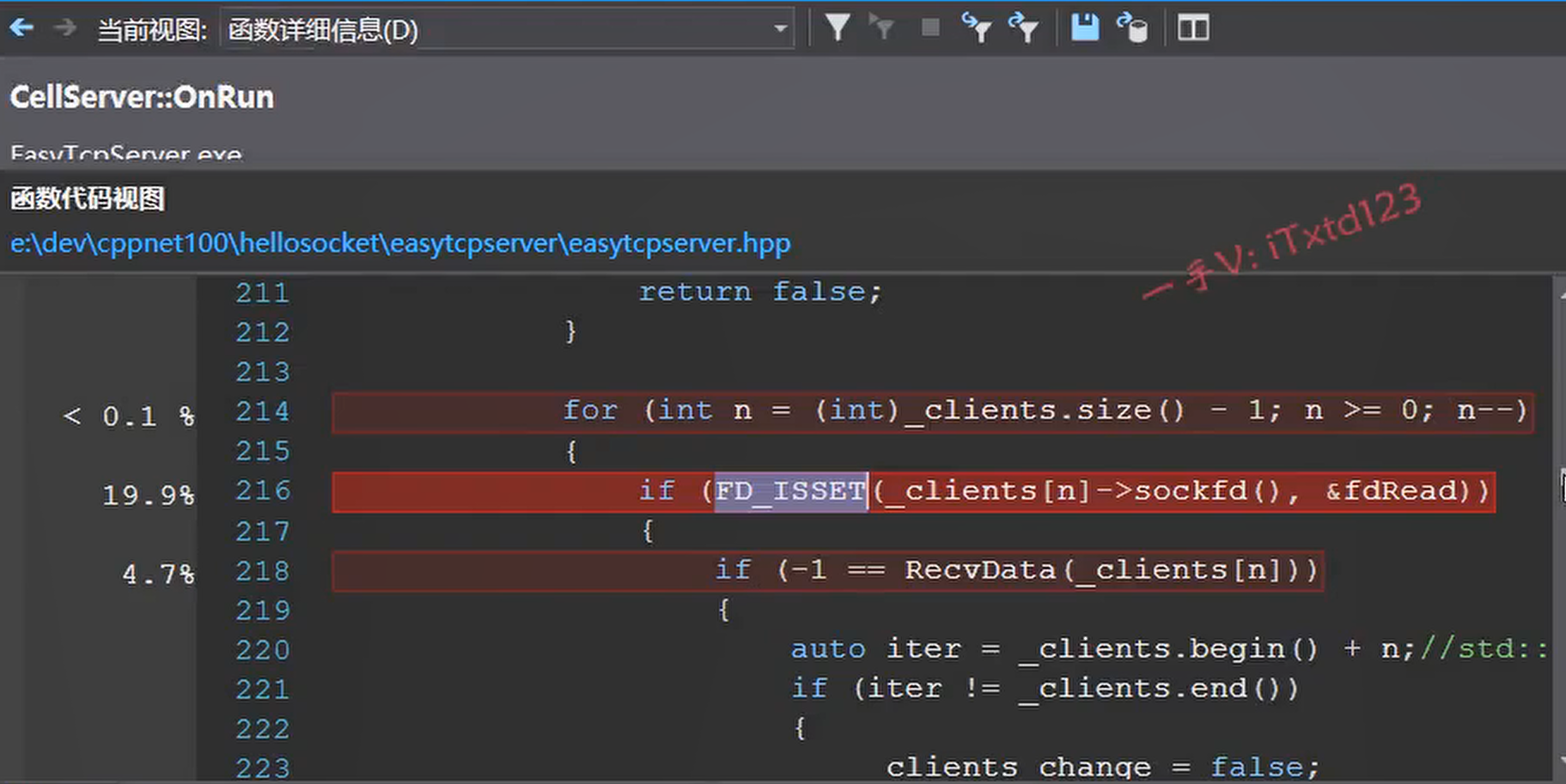Click the CellServer::OnRun function title
Image resolution: width=1566 pixels, height=784 pixels.
tap(142, 97)
